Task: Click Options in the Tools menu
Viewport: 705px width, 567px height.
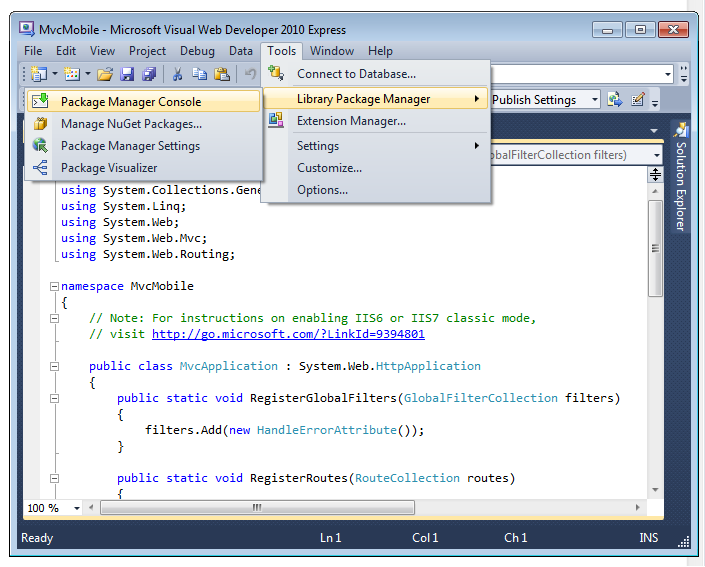Action: 322,190
